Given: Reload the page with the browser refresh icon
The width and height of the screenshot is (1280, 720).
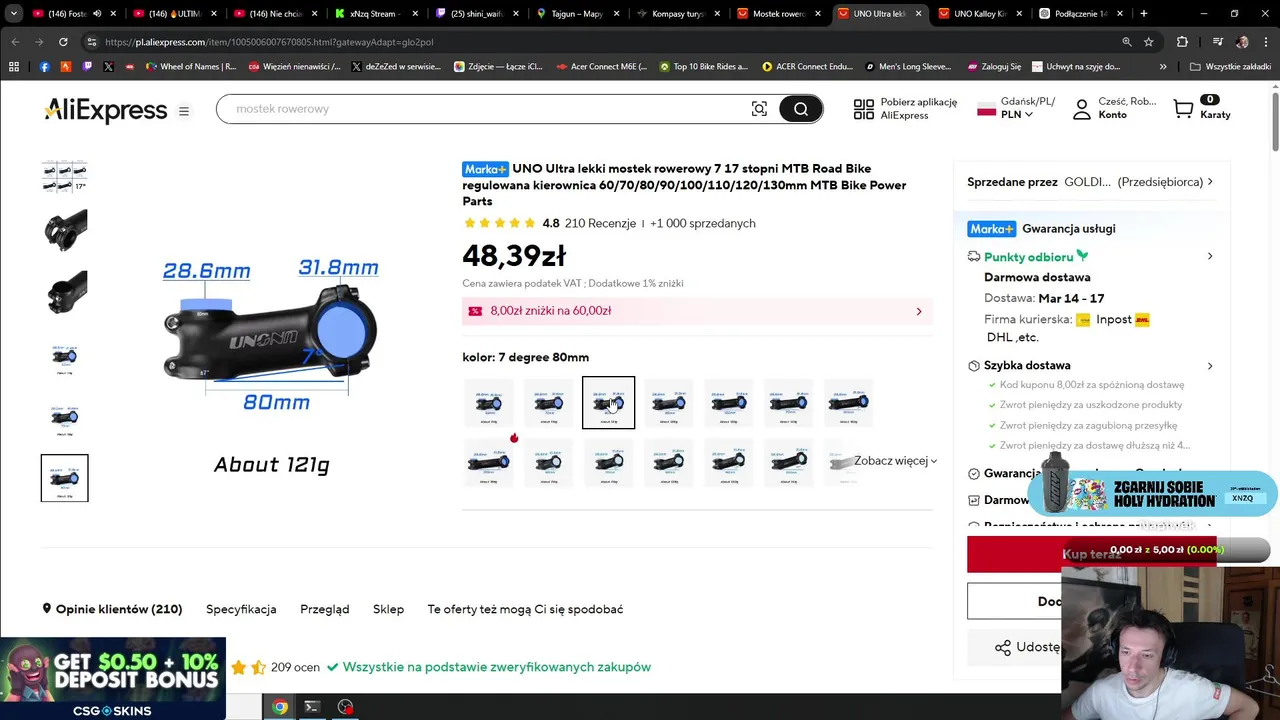Looking at the screenshot, I should (63, 42).
